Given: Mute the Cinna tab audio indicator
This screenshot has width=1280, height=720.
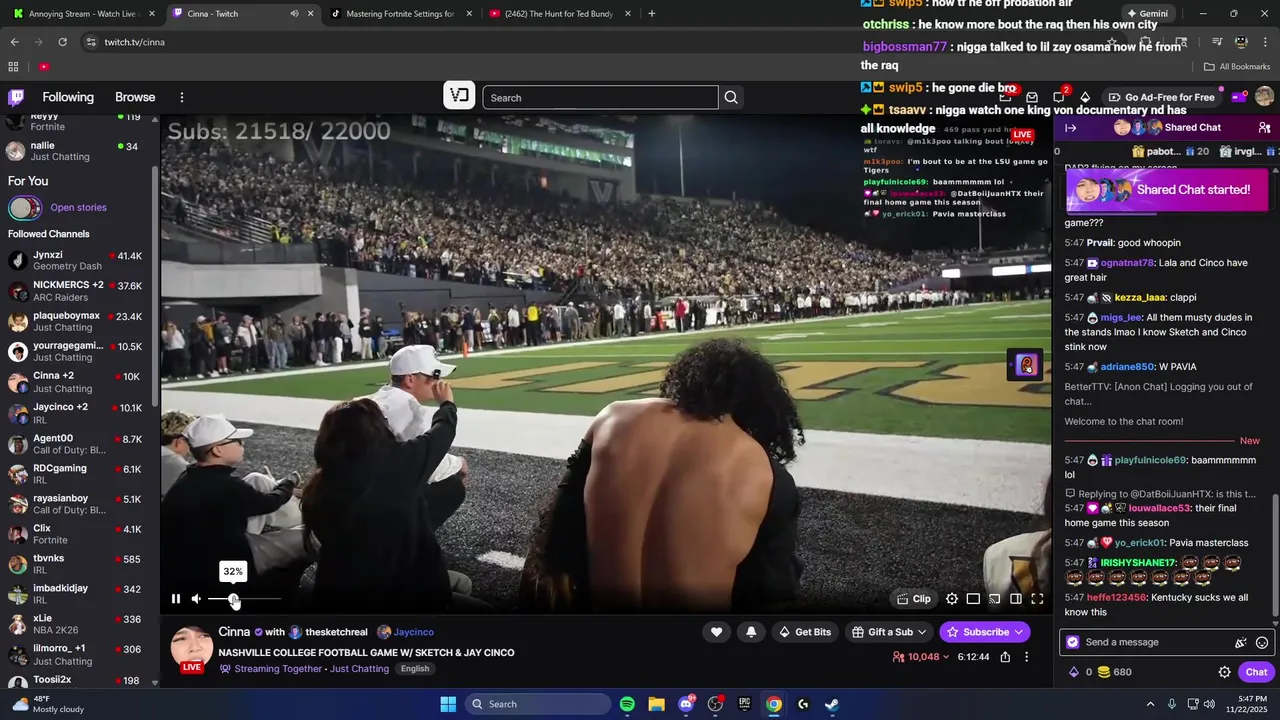Looking at the screenshot, I should [x=294, y=14].
